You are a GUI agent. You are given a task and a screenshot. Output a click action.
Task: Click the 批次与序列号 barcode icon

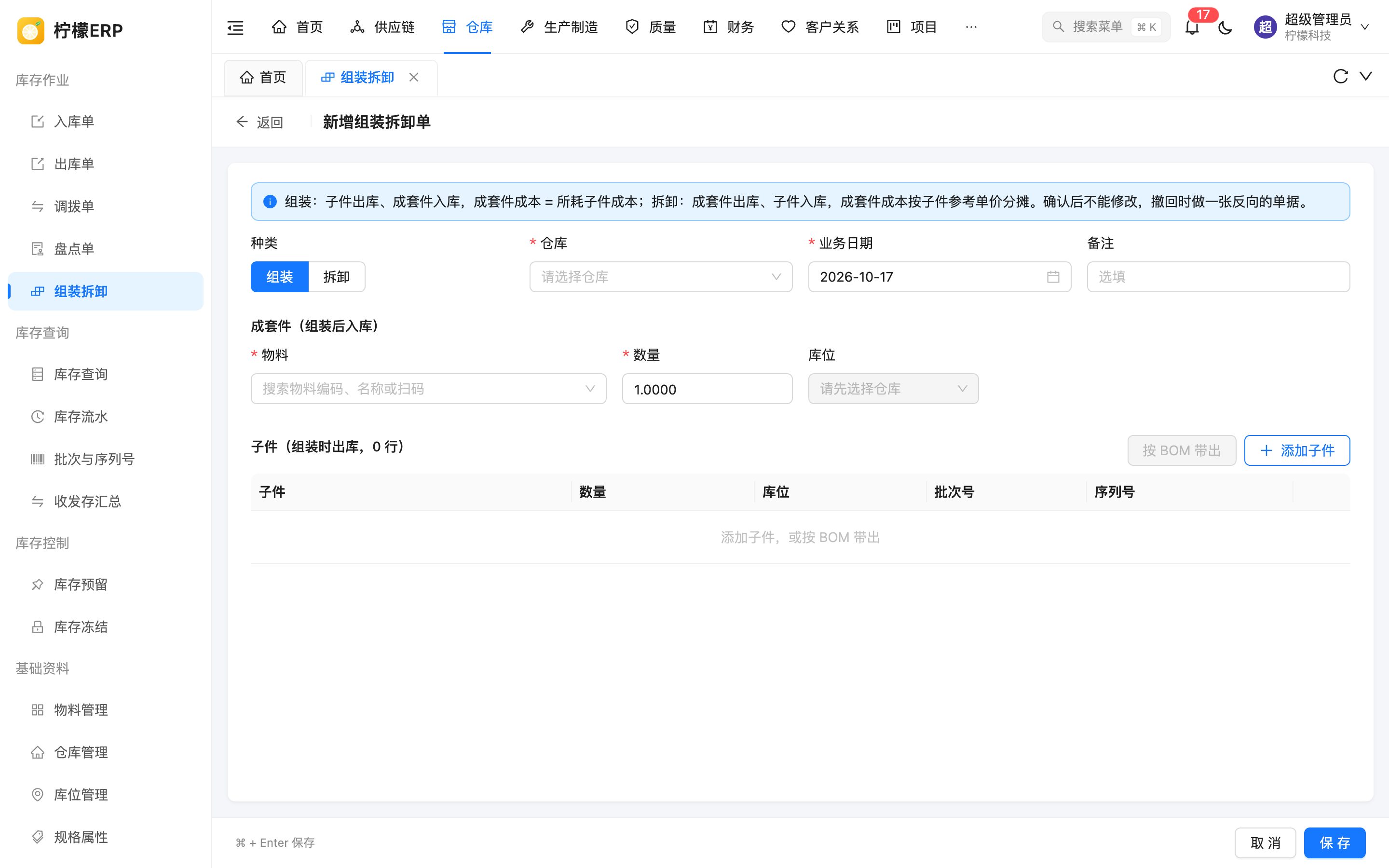[x=37, y=459]
